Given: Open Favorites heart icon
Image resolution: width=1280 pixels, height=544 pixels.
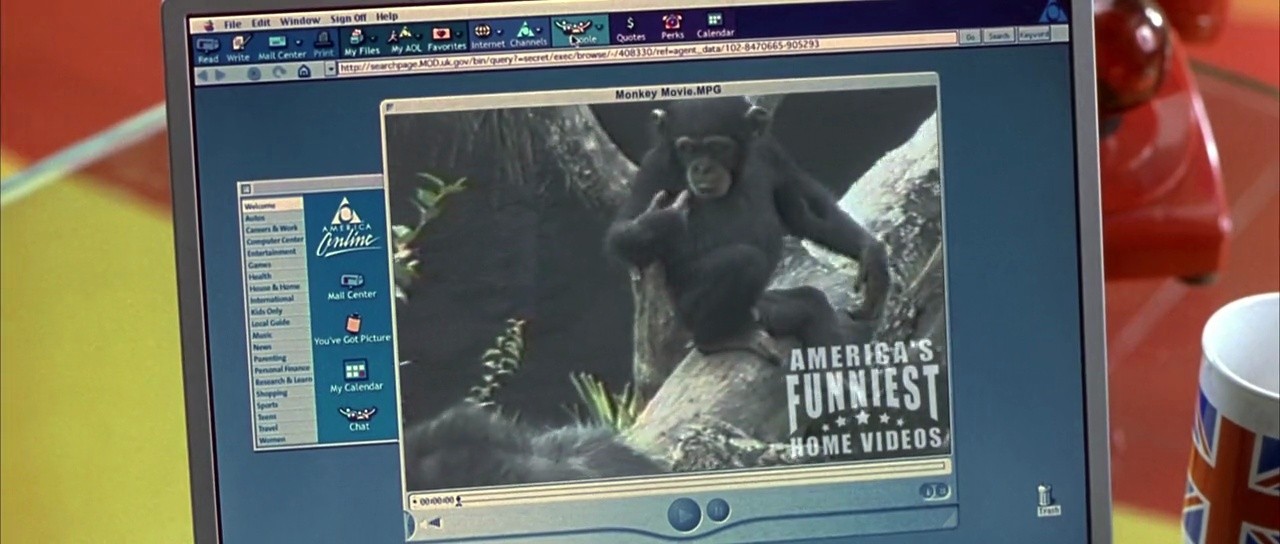Looking at the screenshot, I should coord(446,38).
